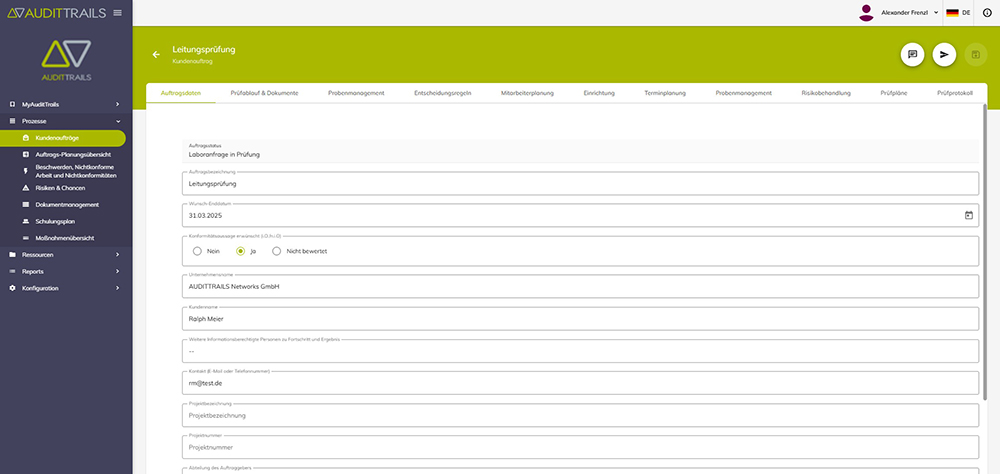The image size is (1000, 474).
Task: Click the back arrow beside Leitungsprüfung
Action: (x=156, y=54)
